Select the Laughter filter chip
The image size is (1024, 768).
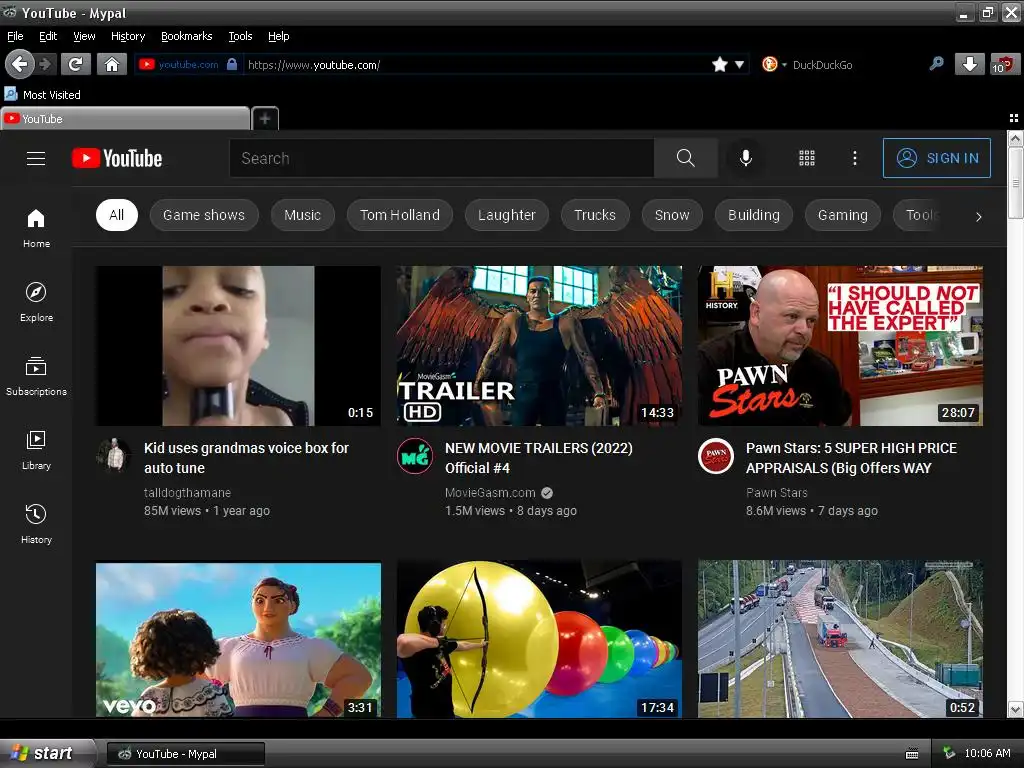(507, 215)
